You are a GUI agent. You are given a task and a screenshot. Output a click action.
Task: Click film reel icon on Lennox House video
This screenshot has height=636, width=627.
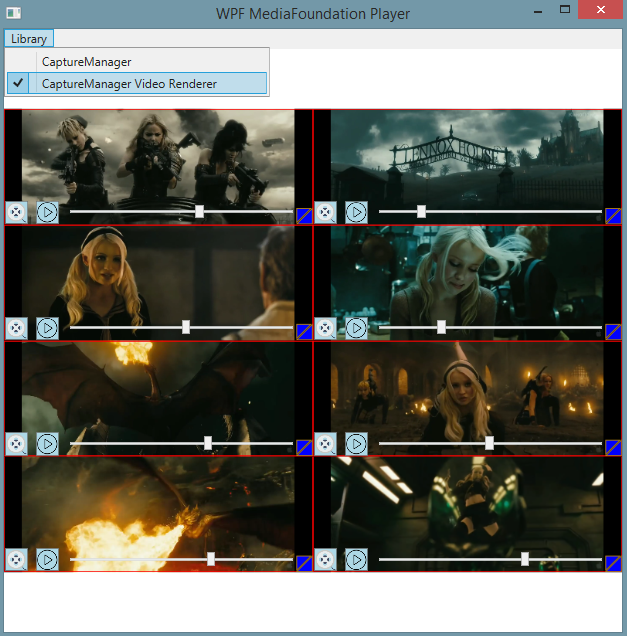(x=326, y=212)
